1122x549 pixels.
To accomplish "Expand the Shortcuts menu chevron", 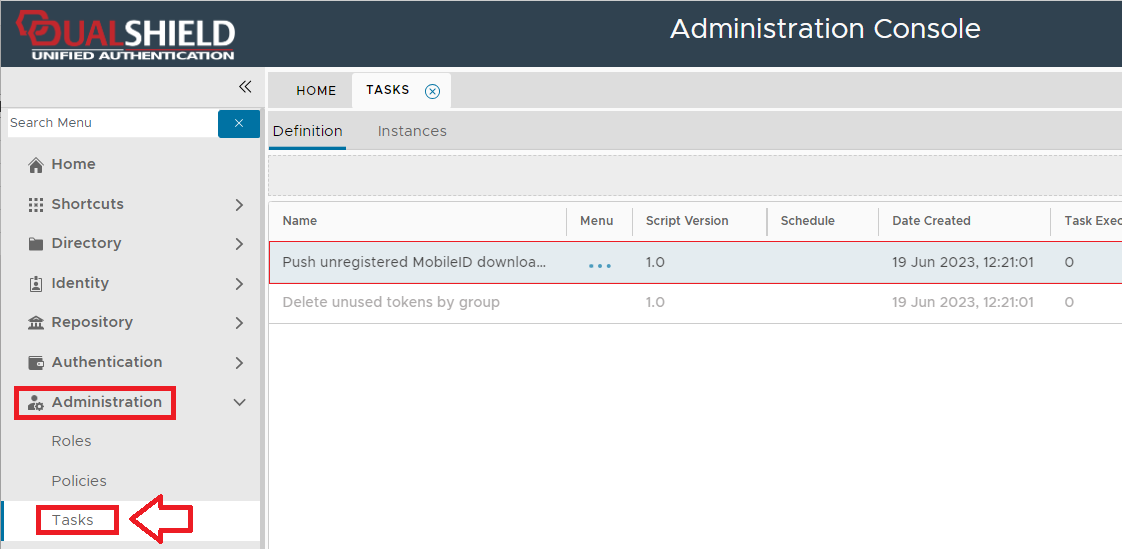I will [239, 205].
